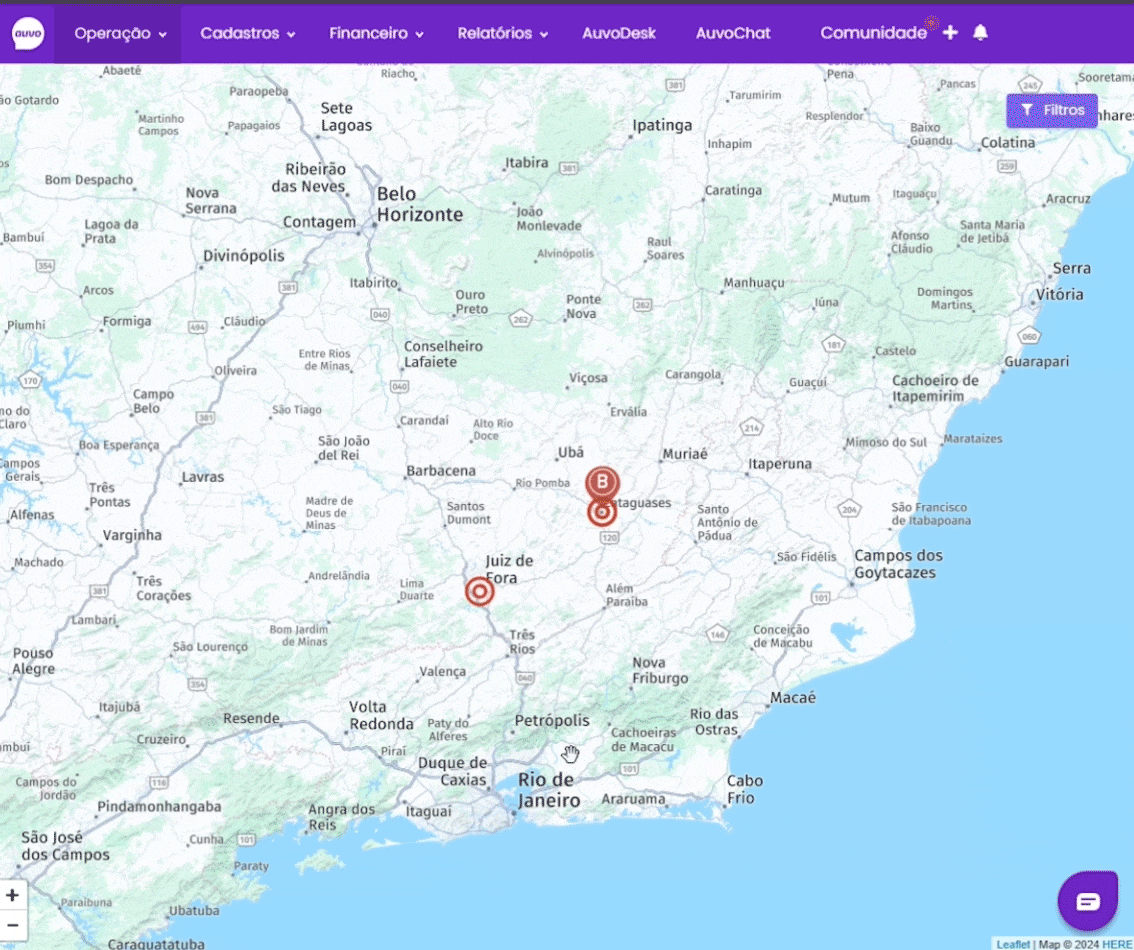Expand the Cadastros dropdown menu
Image resolution: width=1134 pixels, height=950 pixels.
click(247, 33)
